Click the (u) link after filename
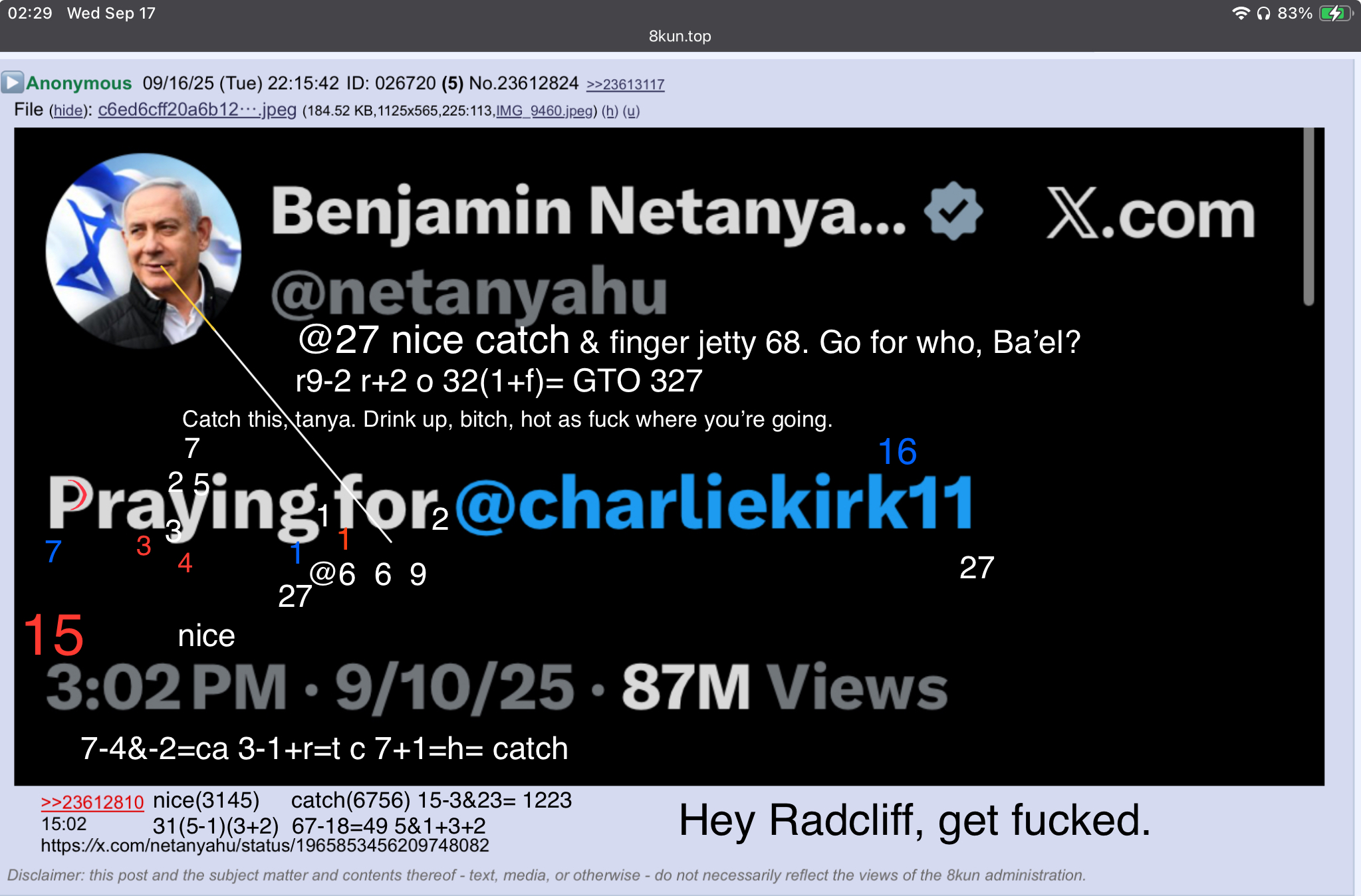This screenshot has height=896, width=1361. click(631, 111)
